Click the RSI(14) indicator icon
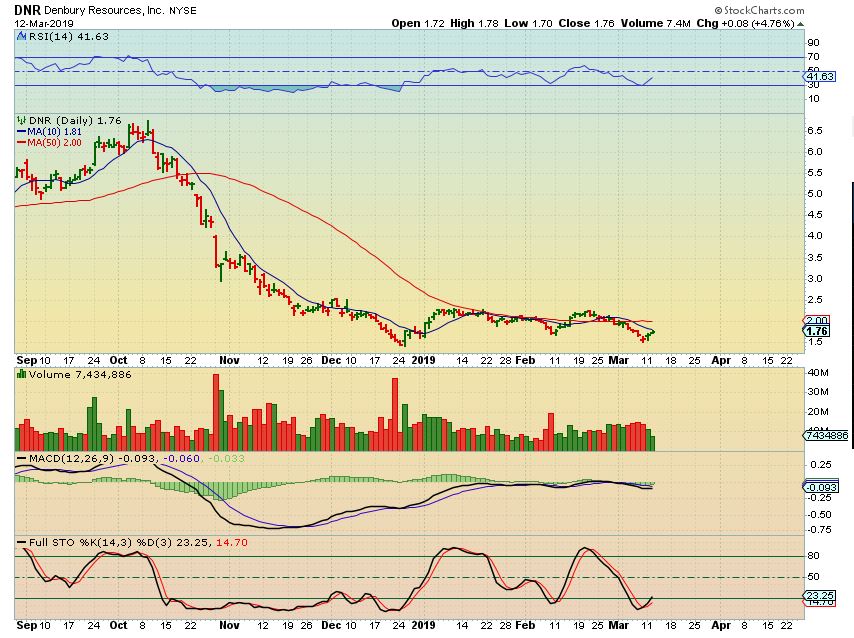Screen dimensions: 854x638 click(x=21, y=37)
